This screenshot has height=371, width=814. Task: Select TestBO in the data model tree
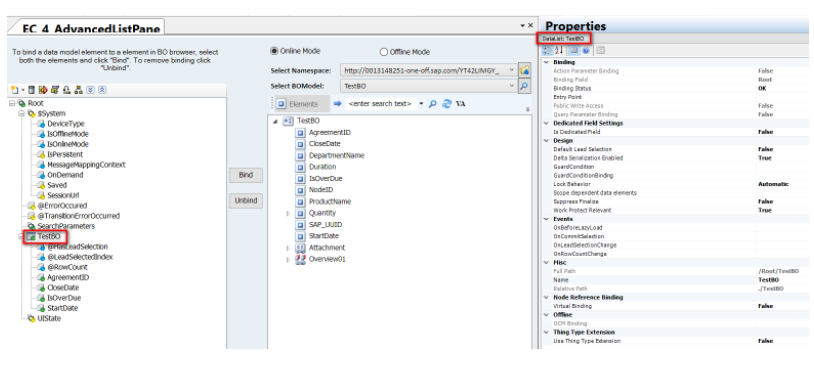click(x=49, y=237)
